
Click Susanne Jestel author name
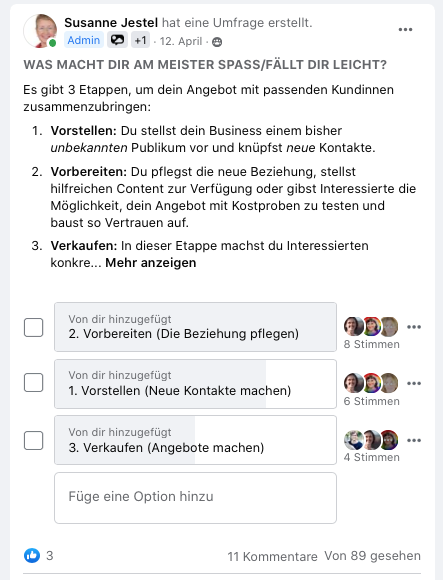click(x=111, y=23)
